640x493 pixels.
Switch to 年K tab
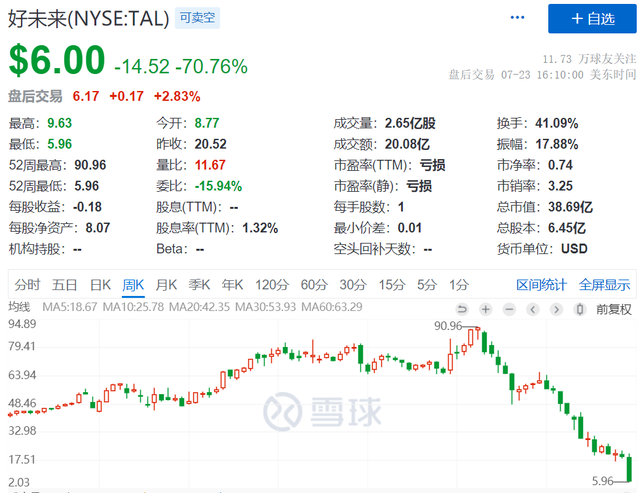232,285
